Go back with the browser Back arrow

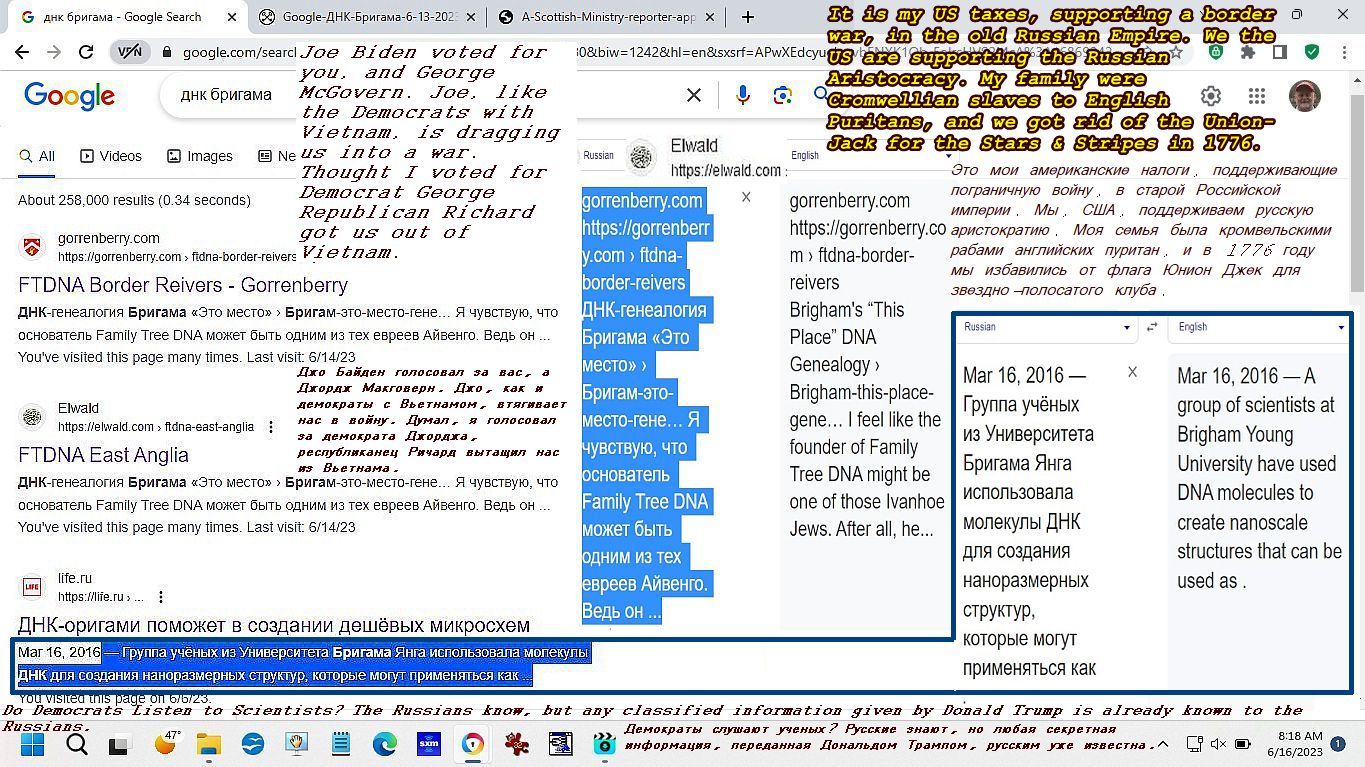[22, 52]
